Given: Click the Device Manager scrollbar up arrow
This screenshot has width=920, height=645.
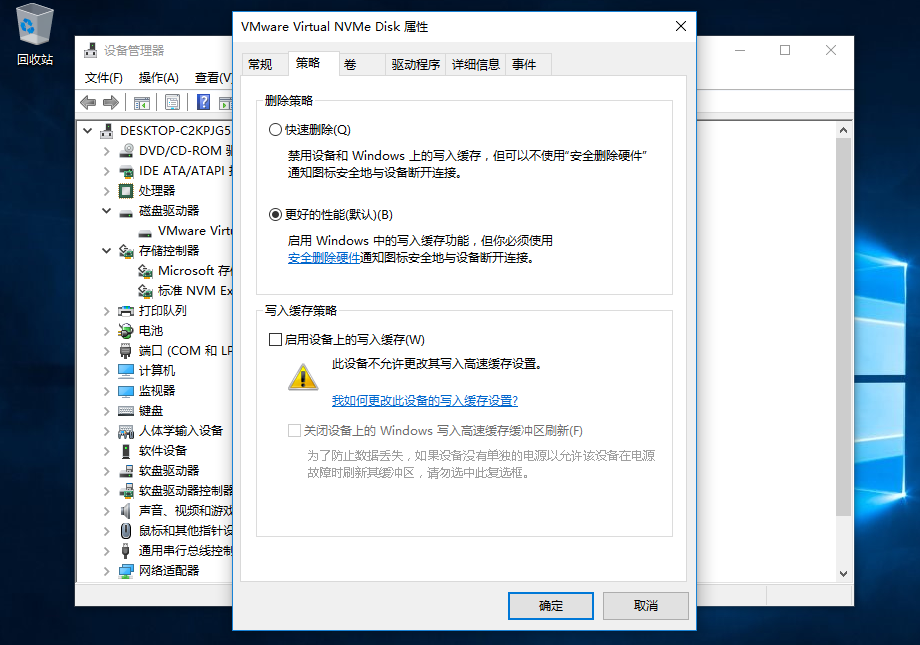Looking at the screenshot, I should coord(843,130).
